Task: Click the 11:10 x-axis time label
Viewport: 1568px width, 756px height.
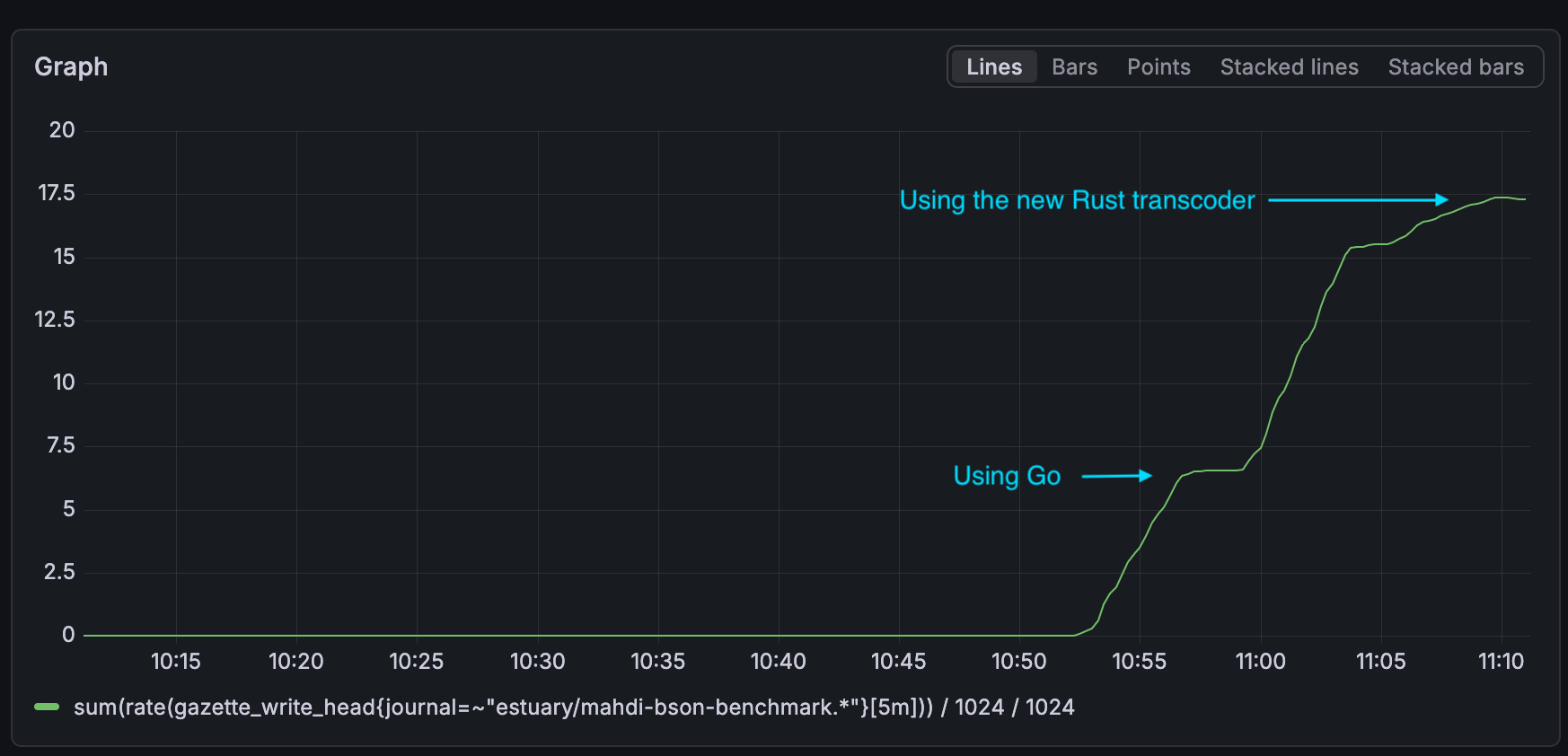Action: tap(1501, 662)
